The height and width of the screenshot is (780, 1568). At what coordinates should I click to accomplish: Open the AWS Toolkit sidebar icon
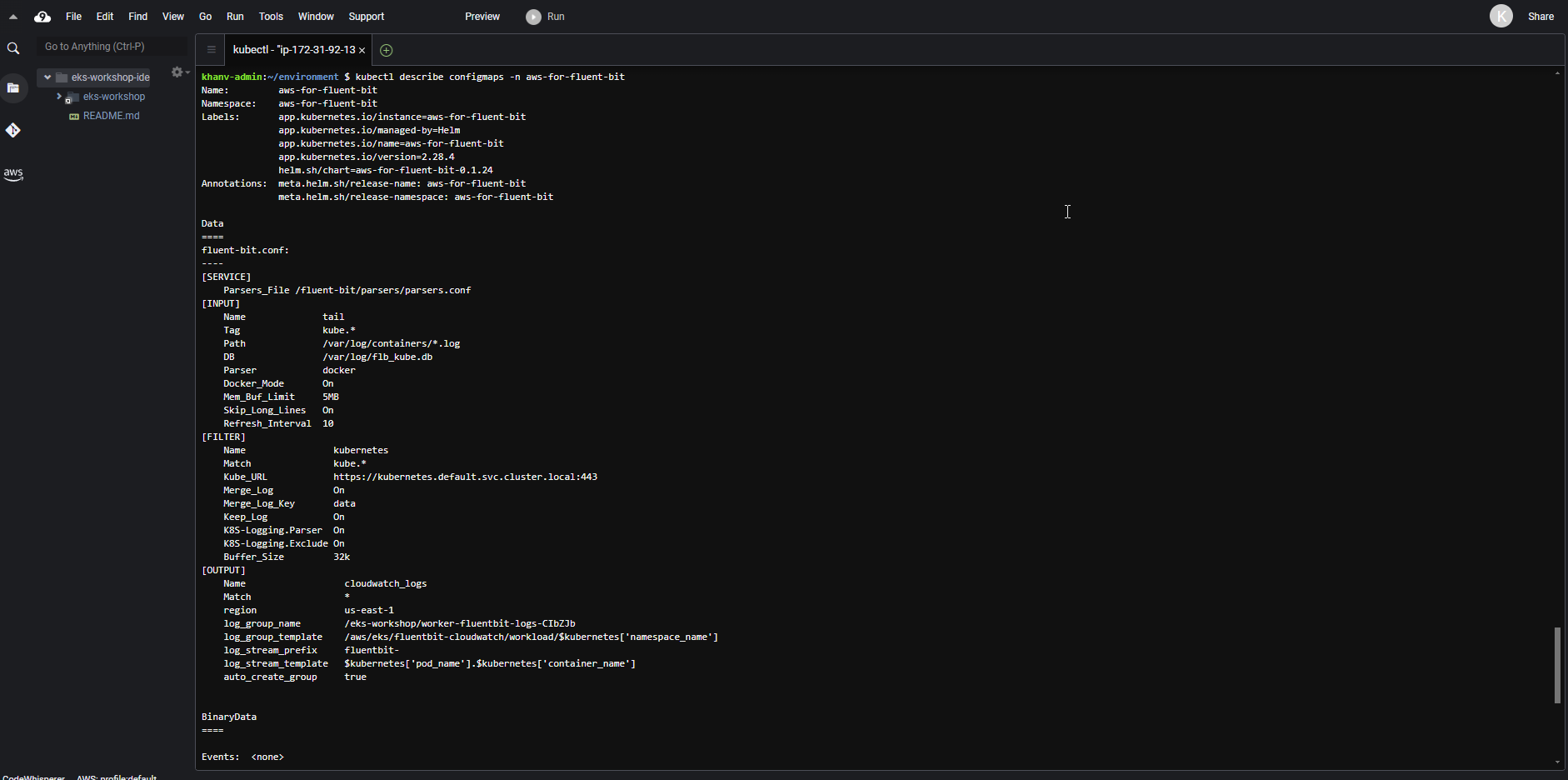(13, 174)
